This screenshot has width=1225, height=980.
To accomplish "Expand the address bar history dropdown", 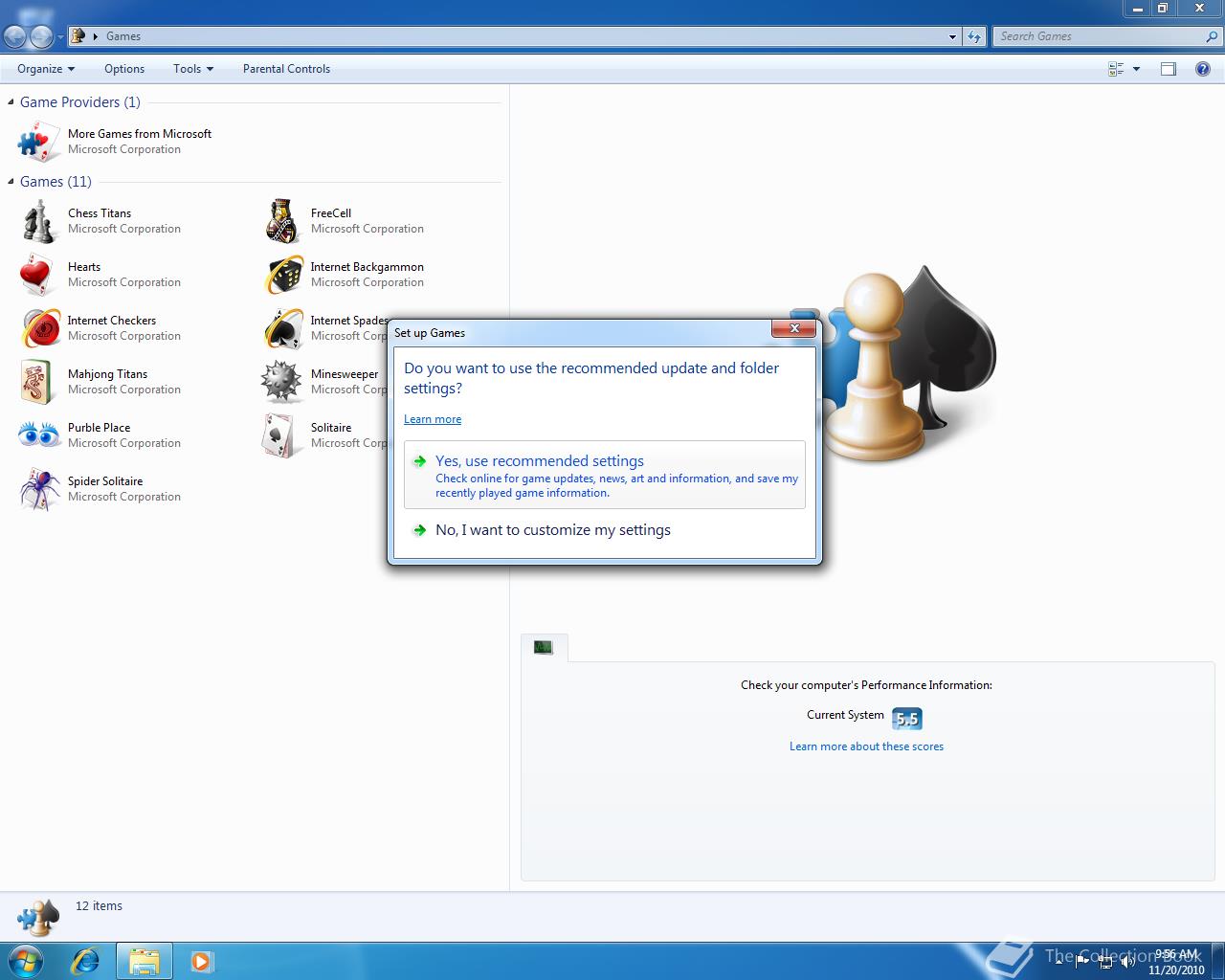I will click(952, 36).
